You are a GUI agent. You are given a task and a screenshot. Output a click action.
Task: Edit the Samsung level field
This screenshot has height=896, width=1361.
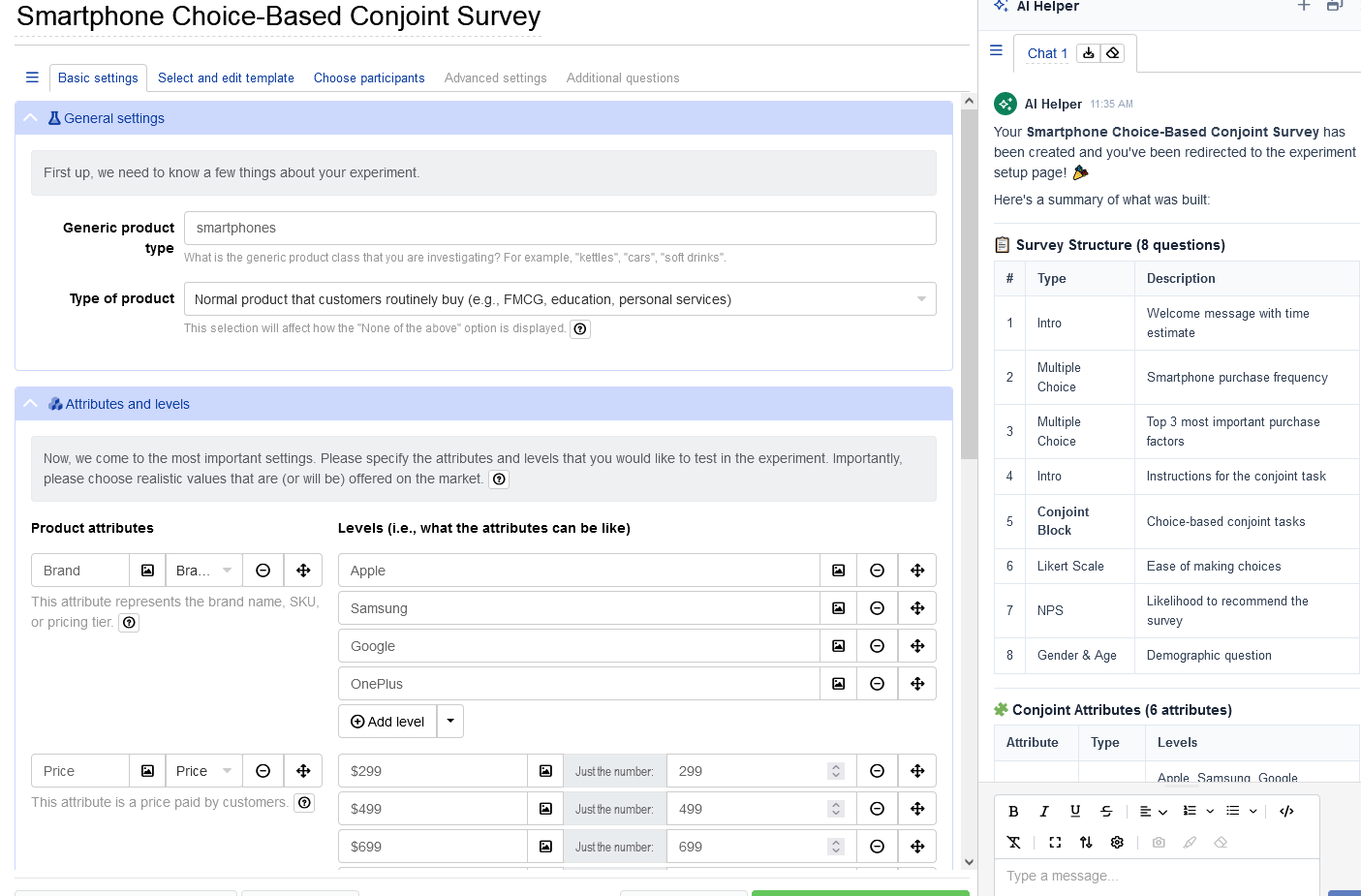click(x=579, y=608)
